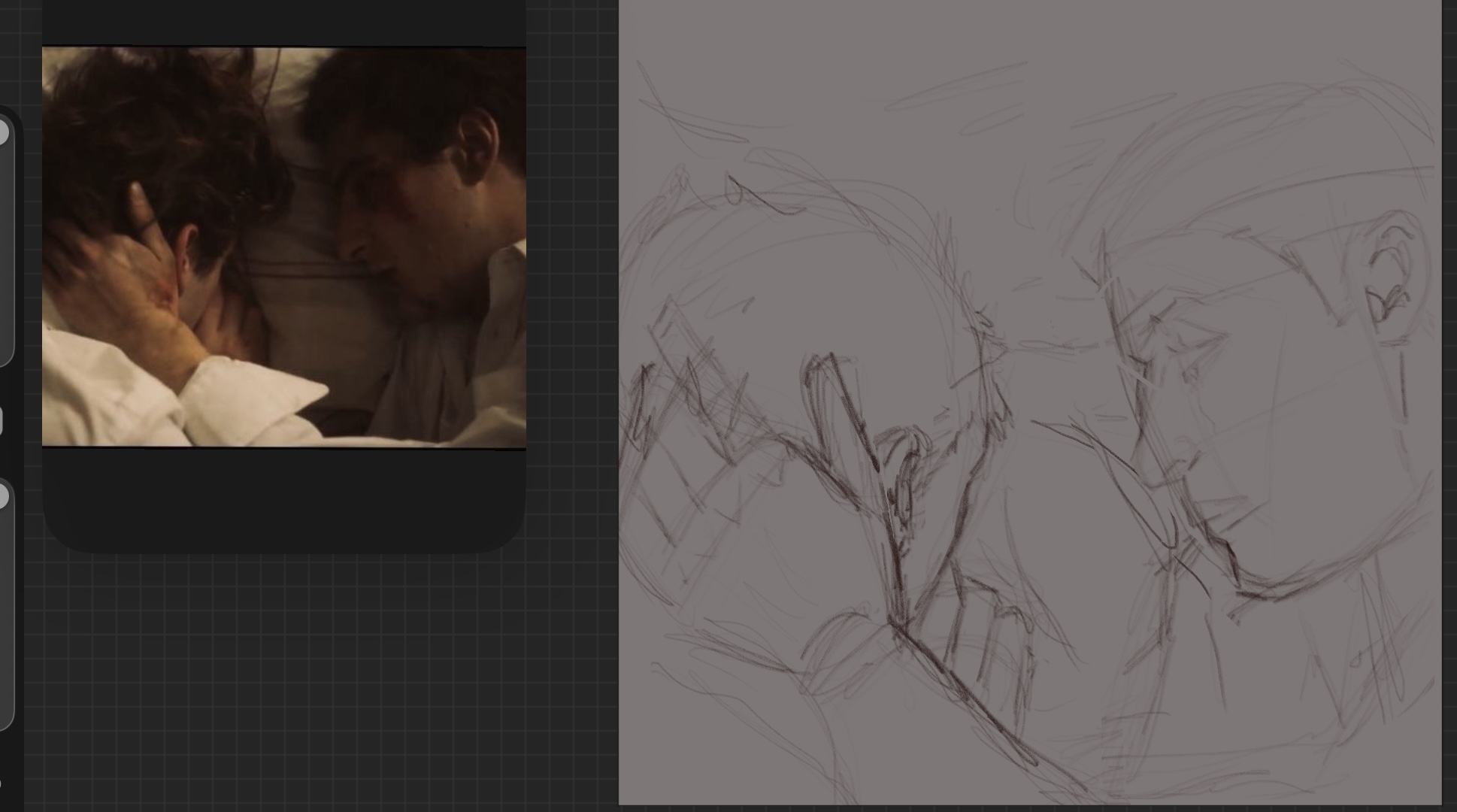Click the brush size slider handle
This screenshot has height=812, width=1457.
point(3,133)
